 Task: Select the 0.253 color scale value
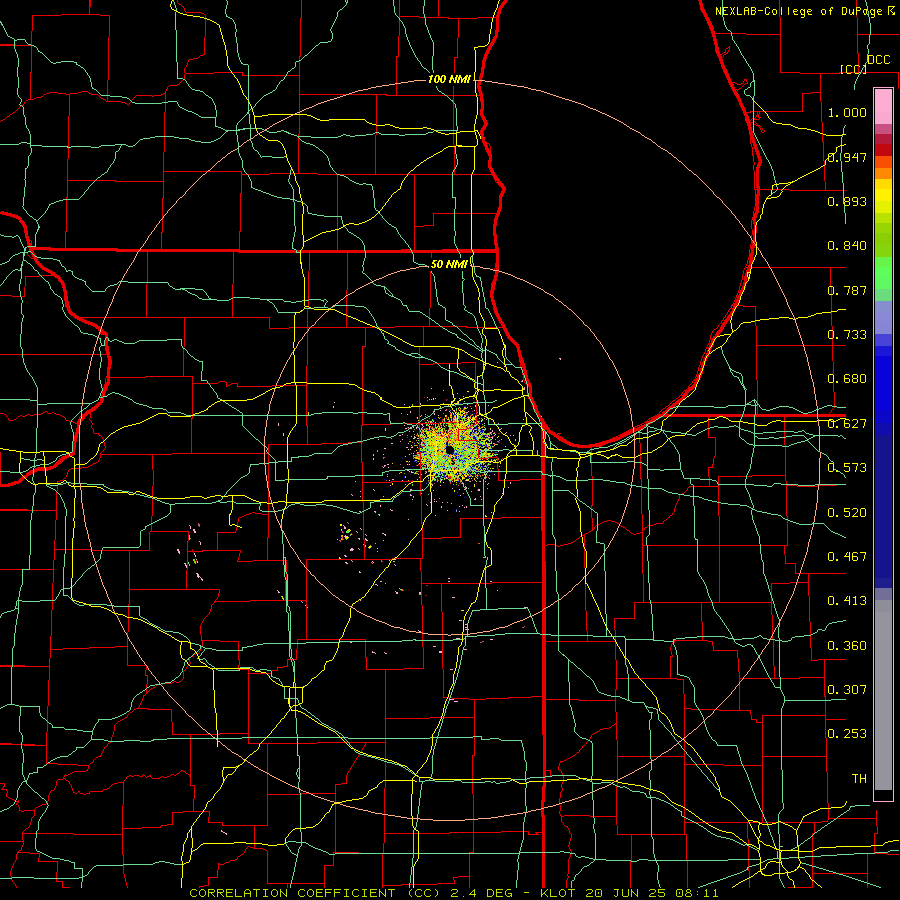pyautogui.click(x=847, y=734)
